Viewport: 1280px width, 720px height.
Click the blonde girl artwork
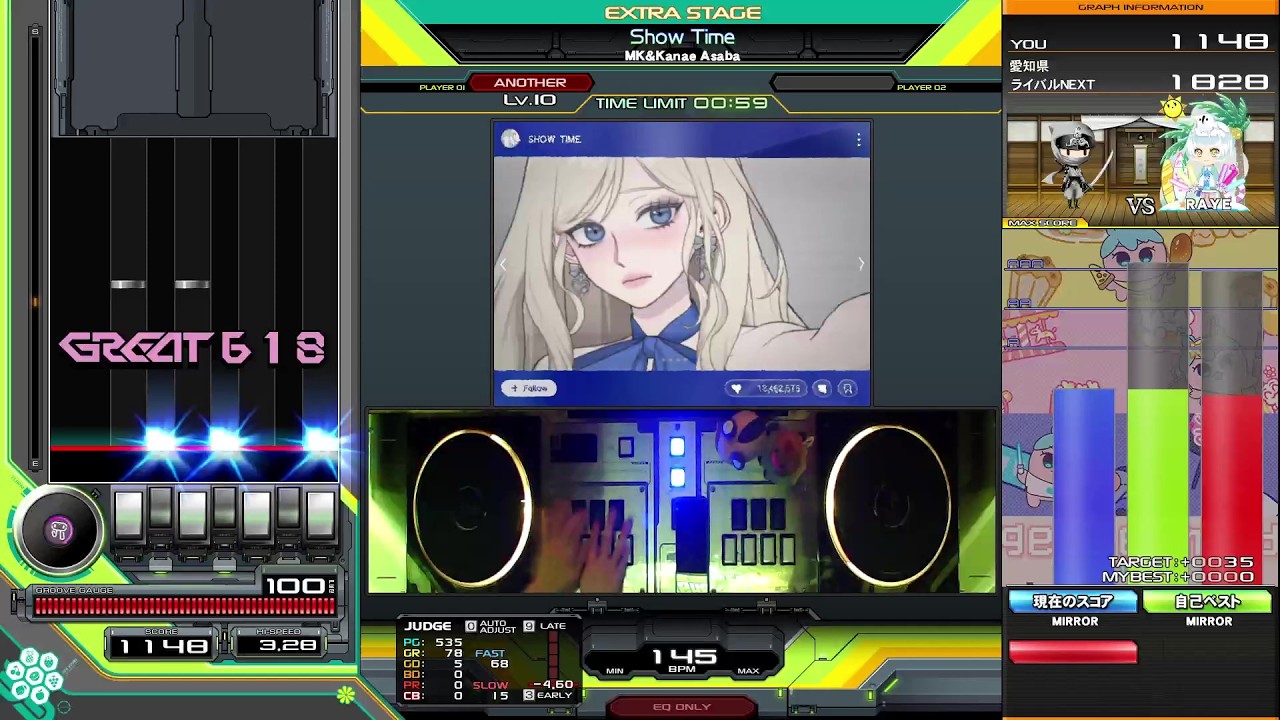tap(682, 264)
